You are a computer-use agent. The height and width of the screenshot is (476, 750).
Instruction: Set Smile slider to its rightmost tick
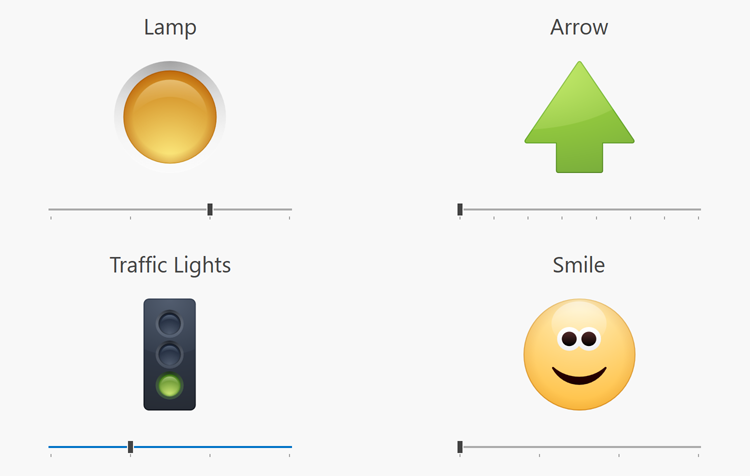(699, 446)
